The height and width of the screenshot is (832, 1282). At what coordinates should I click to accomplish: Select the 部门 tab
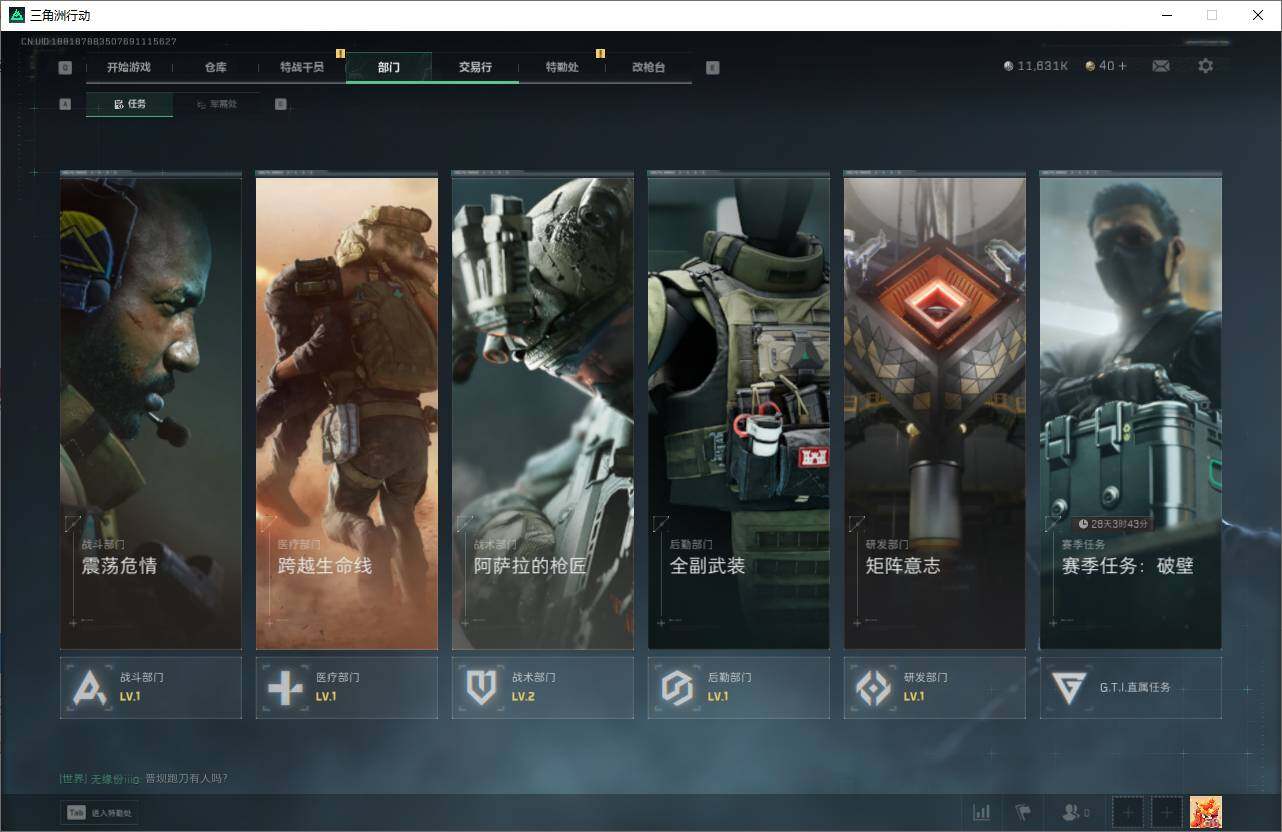[x=389, y=67]
